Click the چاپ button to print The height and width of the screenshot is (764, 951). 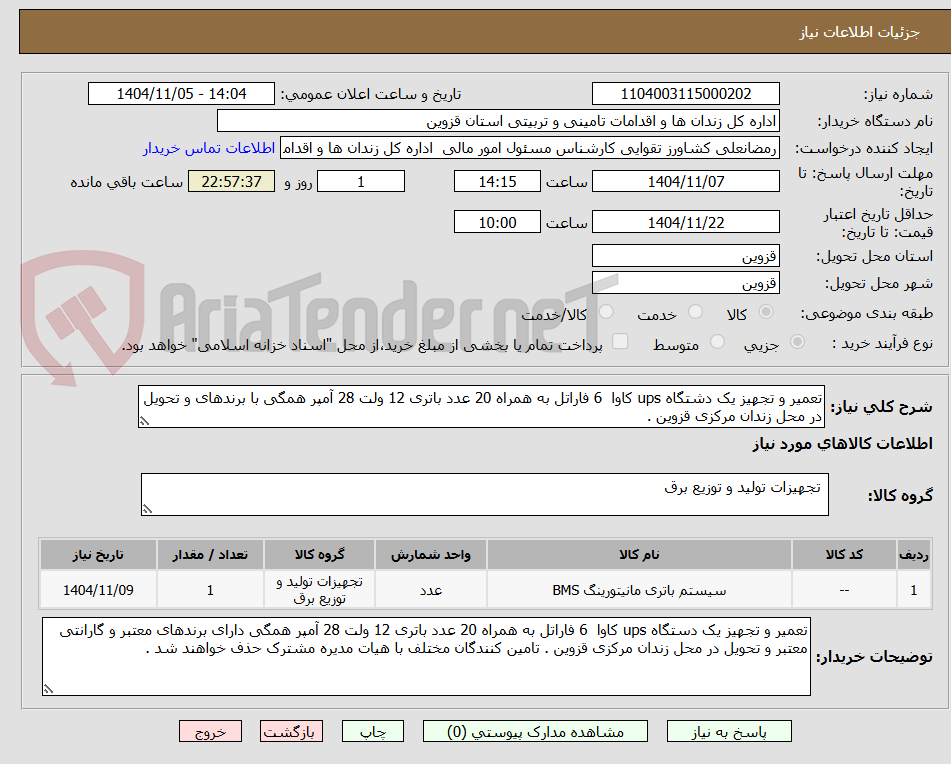coord(372,731)
